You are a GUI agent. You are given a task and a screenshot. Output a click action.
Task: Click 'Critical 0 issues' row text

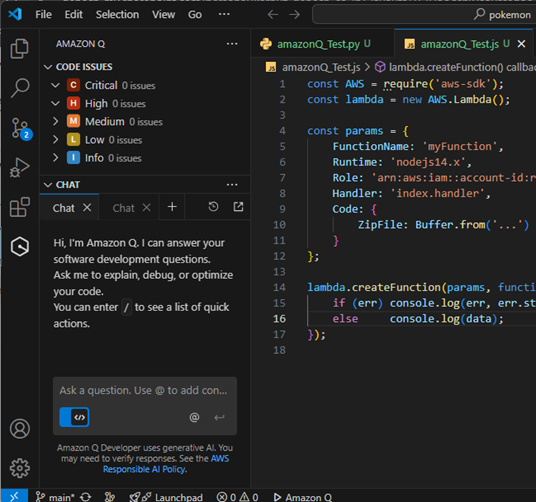click(120, 85)
